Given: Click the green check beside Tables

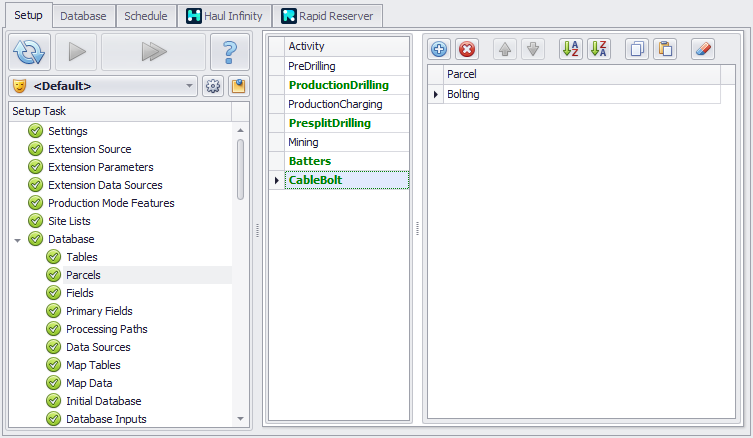Looking at the screenshot, I should point(54,257).
